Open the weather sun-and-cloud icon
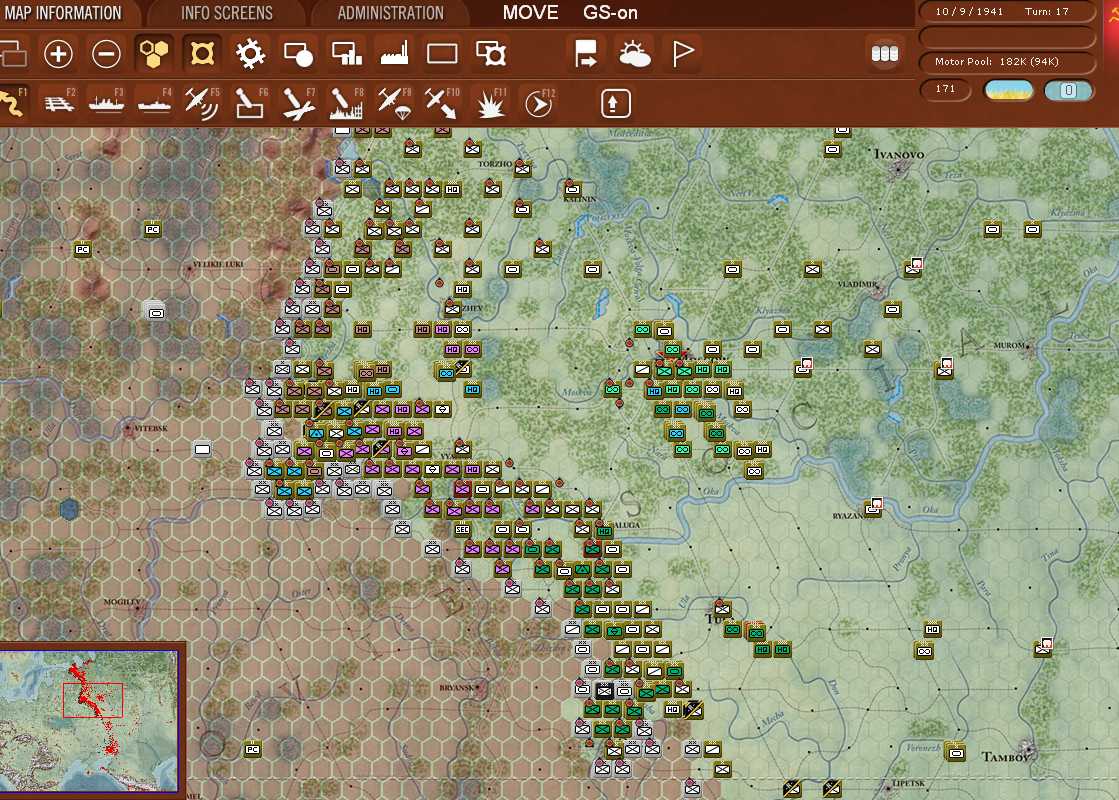This screenshot has width=1119, height=800. [634, 54]
